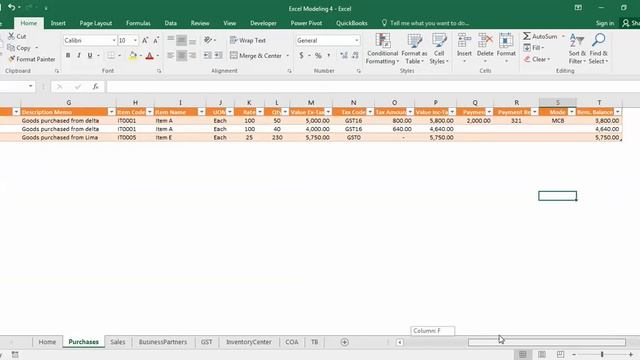The height and width of the screenshot is (360, 640).
Task: Click in the formula bar
Action: click(x=373, y=87)
